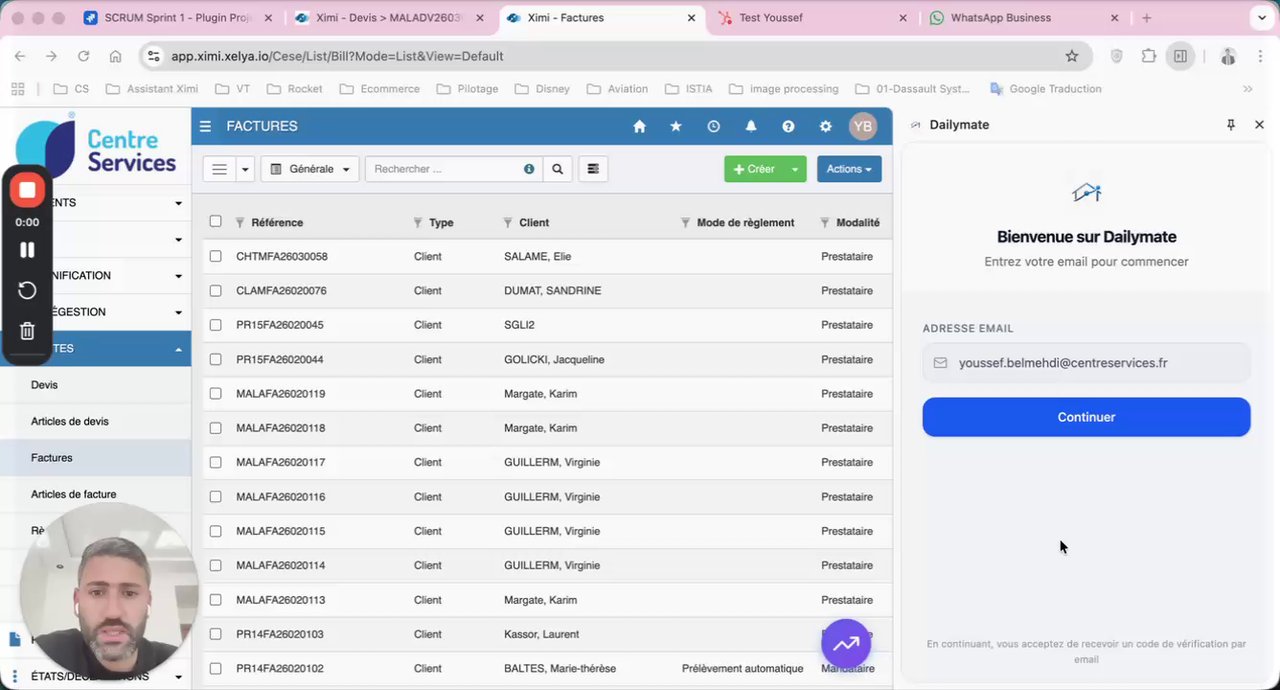
Task: Check the MALAFA26020119 invoice row
Action: pos(215,393)
